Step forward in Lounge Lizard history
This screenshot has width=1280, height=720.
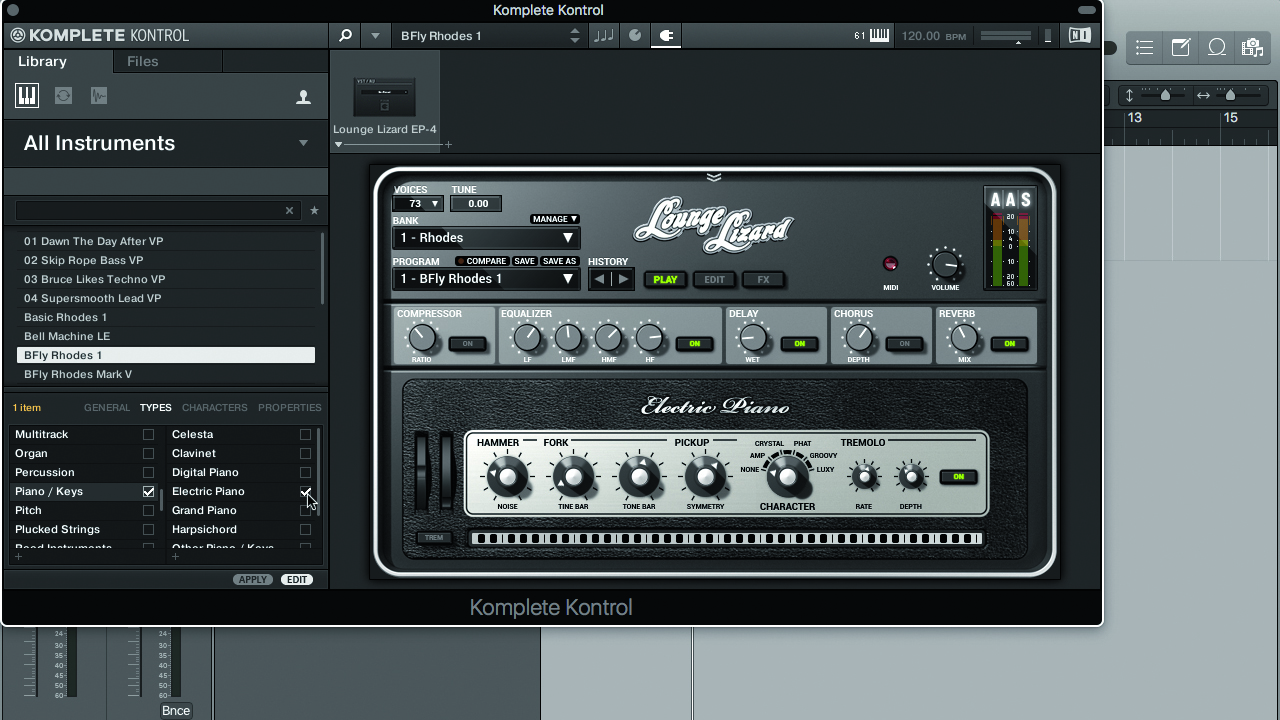[x=622, y=279]
